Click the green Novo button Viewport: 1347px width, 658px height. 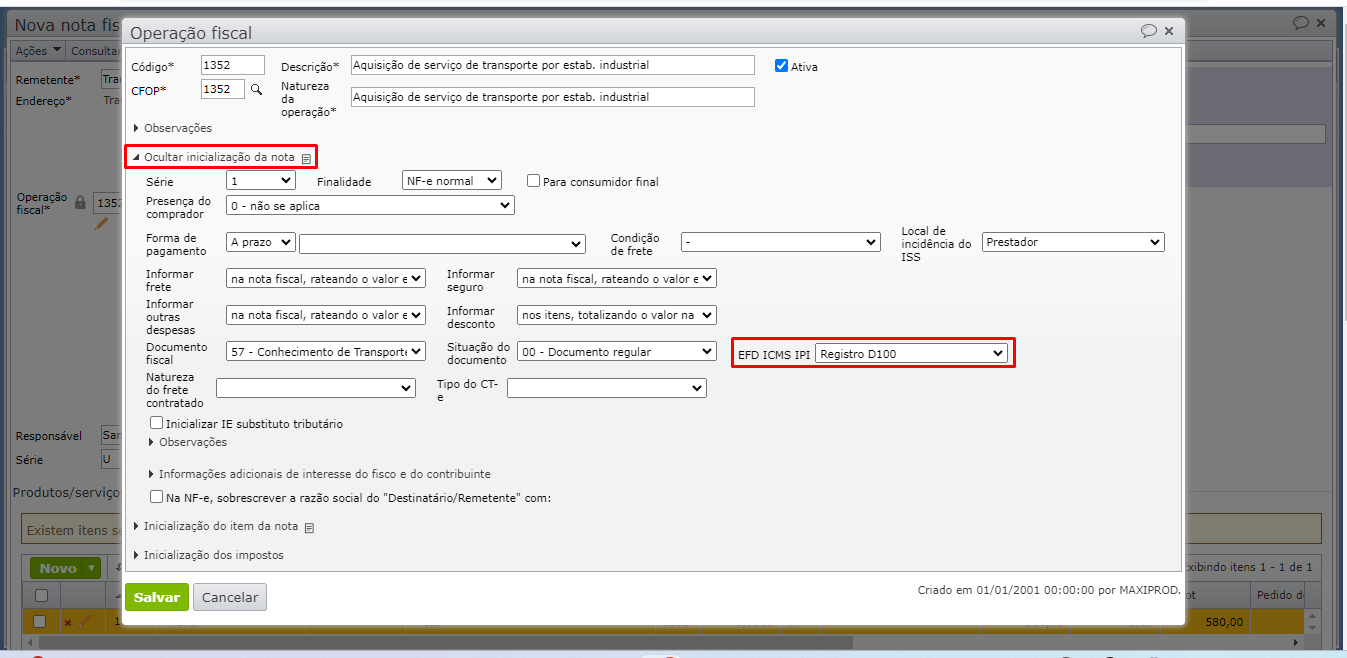(x=58, y=568)
